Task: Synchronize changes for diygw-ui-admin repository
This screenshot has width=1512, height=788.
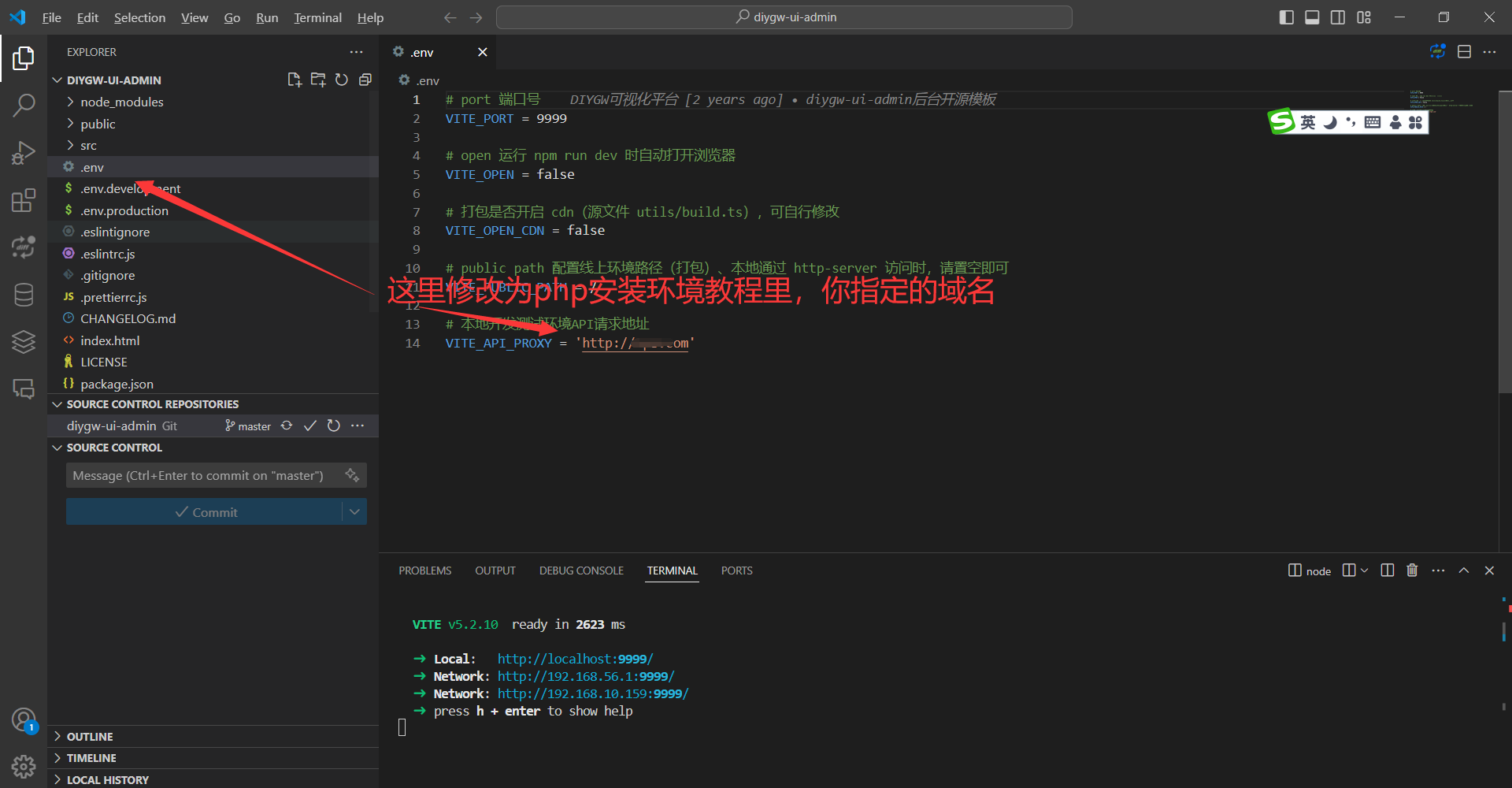Action: click(x=287, y=426)
